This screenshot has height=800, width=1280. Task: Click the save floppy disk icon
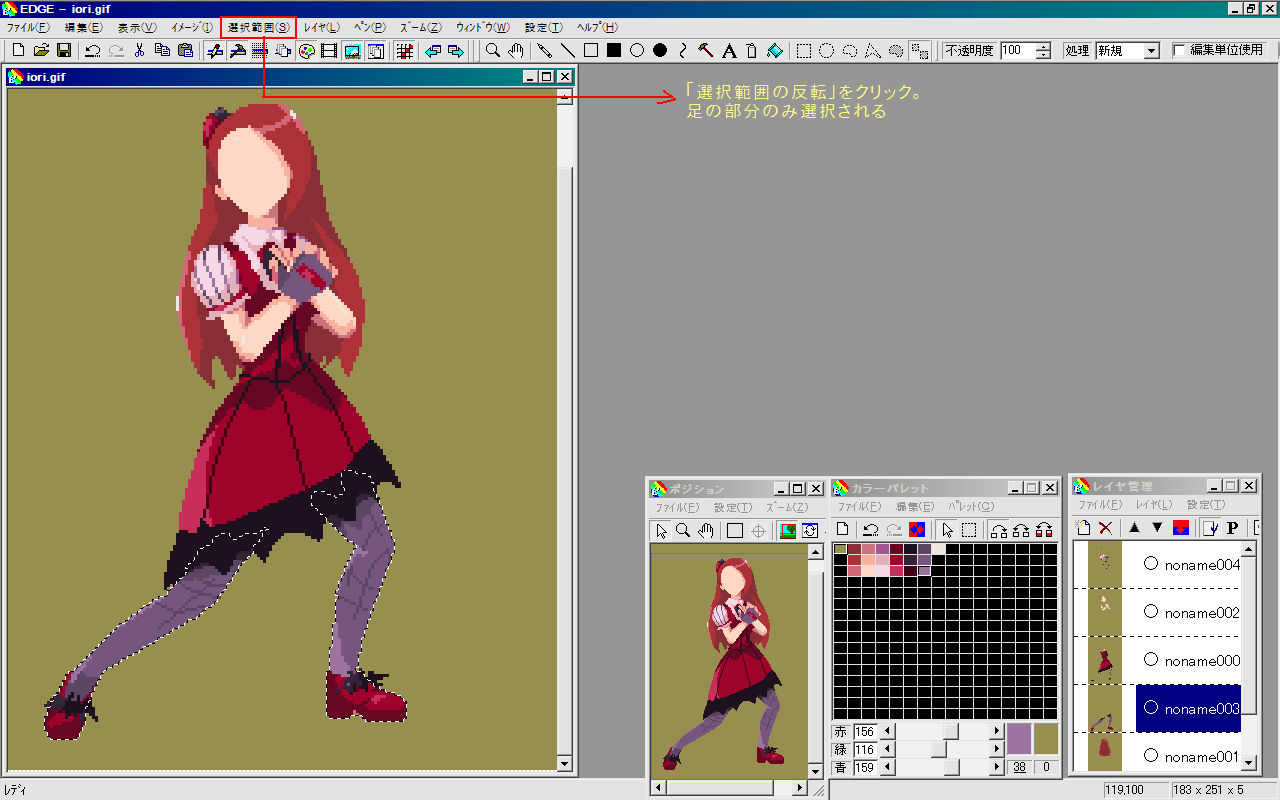tap(63, 50)
